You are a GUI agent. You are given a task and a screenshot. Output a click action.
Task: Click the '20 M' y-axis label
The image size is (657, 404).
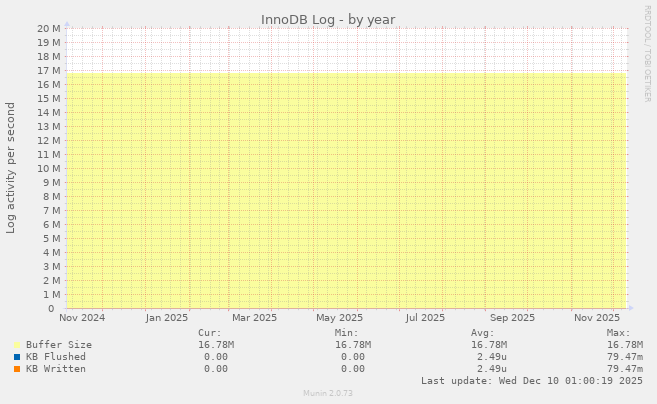tap(49, 28)
